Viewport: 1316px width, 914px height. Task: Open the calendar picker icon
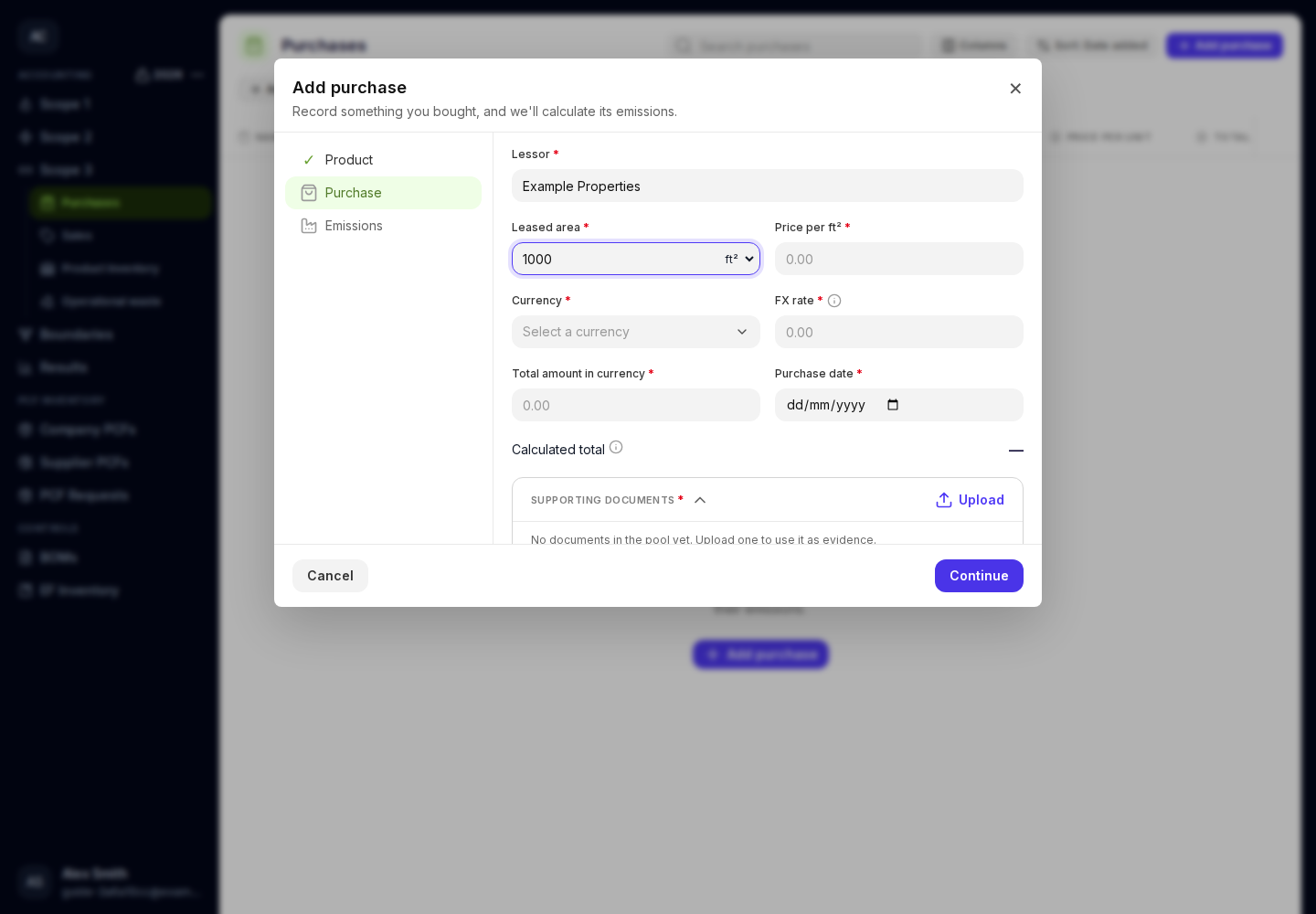pos(893,405)
